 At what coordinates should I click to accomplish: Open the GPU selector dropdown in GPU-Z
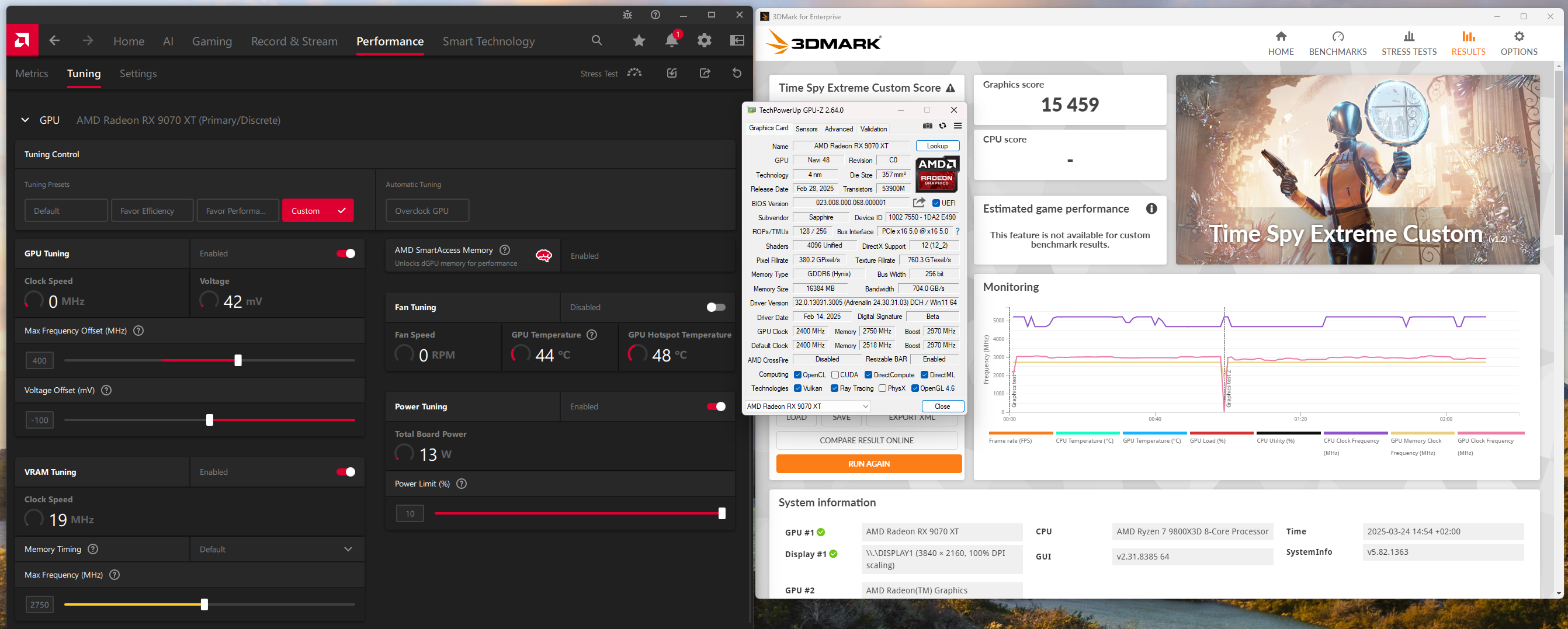pos(808,406)
